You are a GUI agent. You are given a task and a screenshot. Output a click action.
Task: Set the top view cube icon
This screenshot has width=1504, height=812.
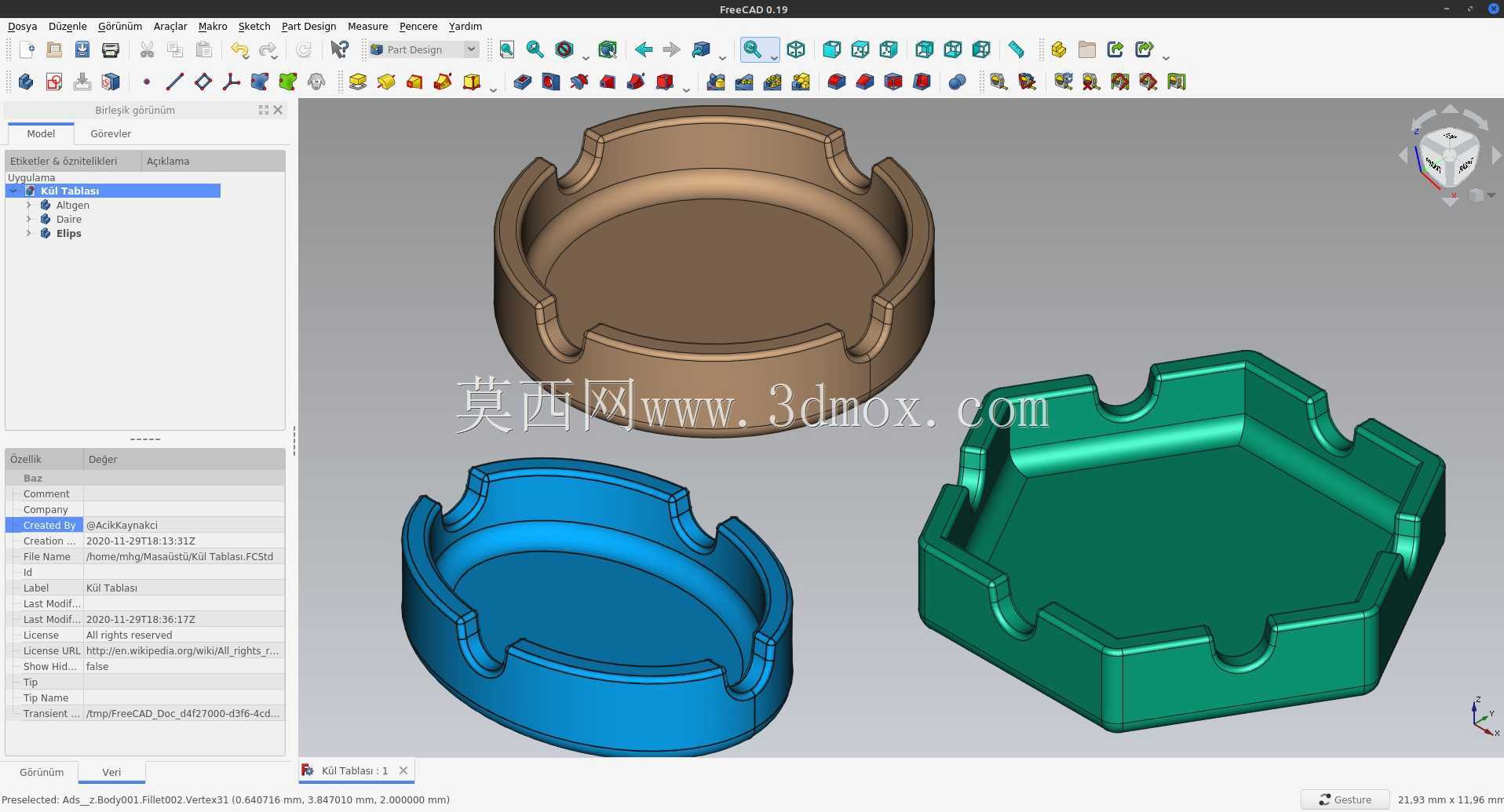(x=860, y=50)
